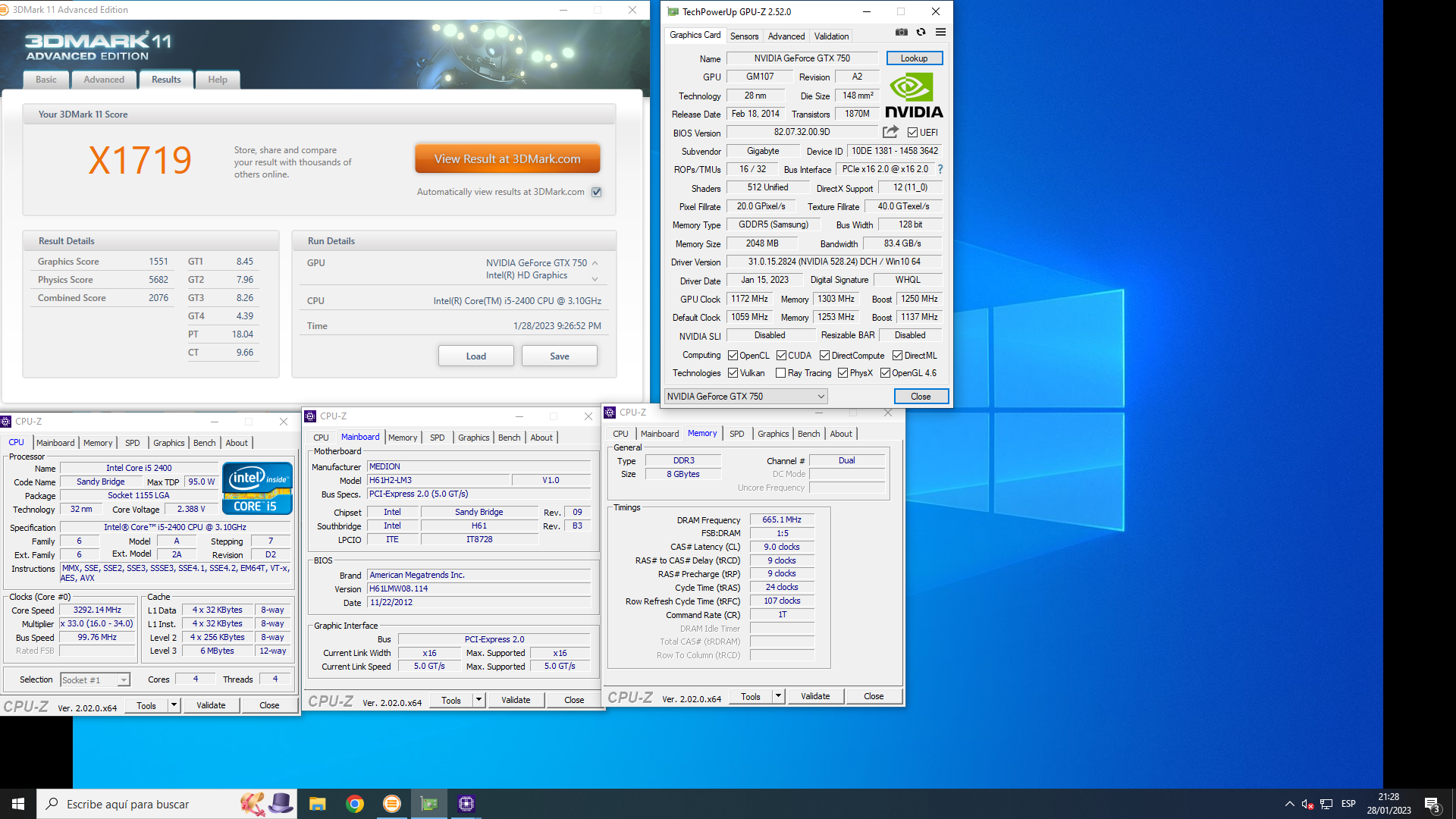Image resolution: width=1456 pixels, height=819 pixels.
Task: Open 3DMark Help tab
Action: [x=218, y=80]
